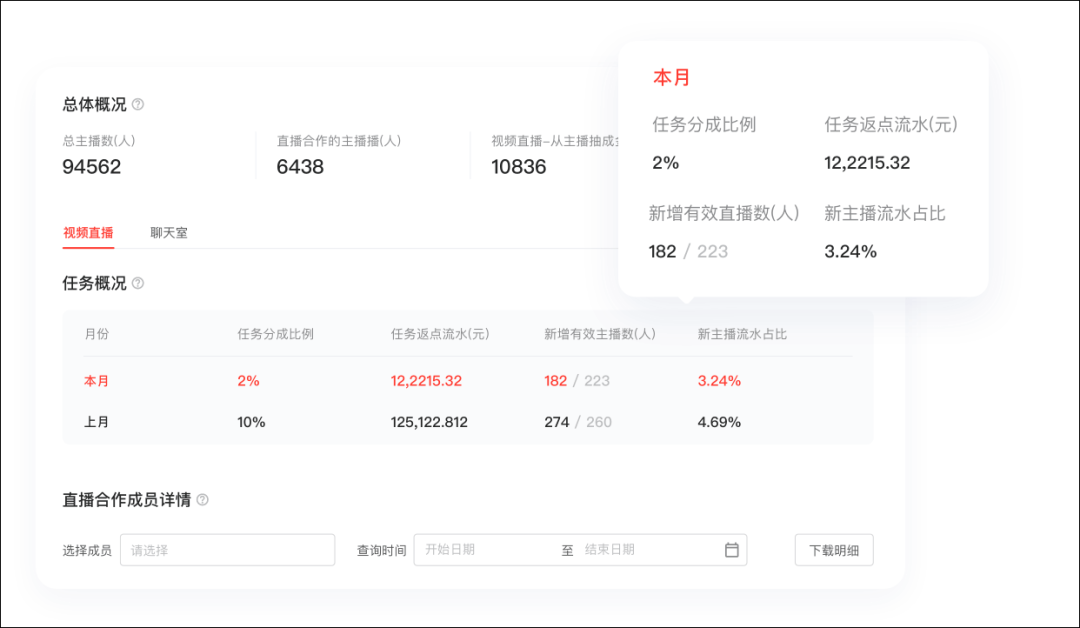Open the calendar icon in the date picker
1080x628 pixels.
pos(729,549)
